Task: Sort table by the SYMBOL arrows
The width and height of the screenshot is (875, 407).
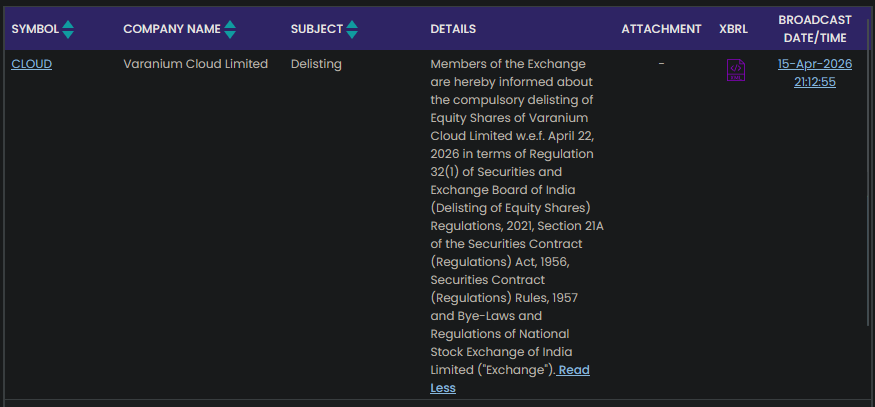Action: pos(68,29)
